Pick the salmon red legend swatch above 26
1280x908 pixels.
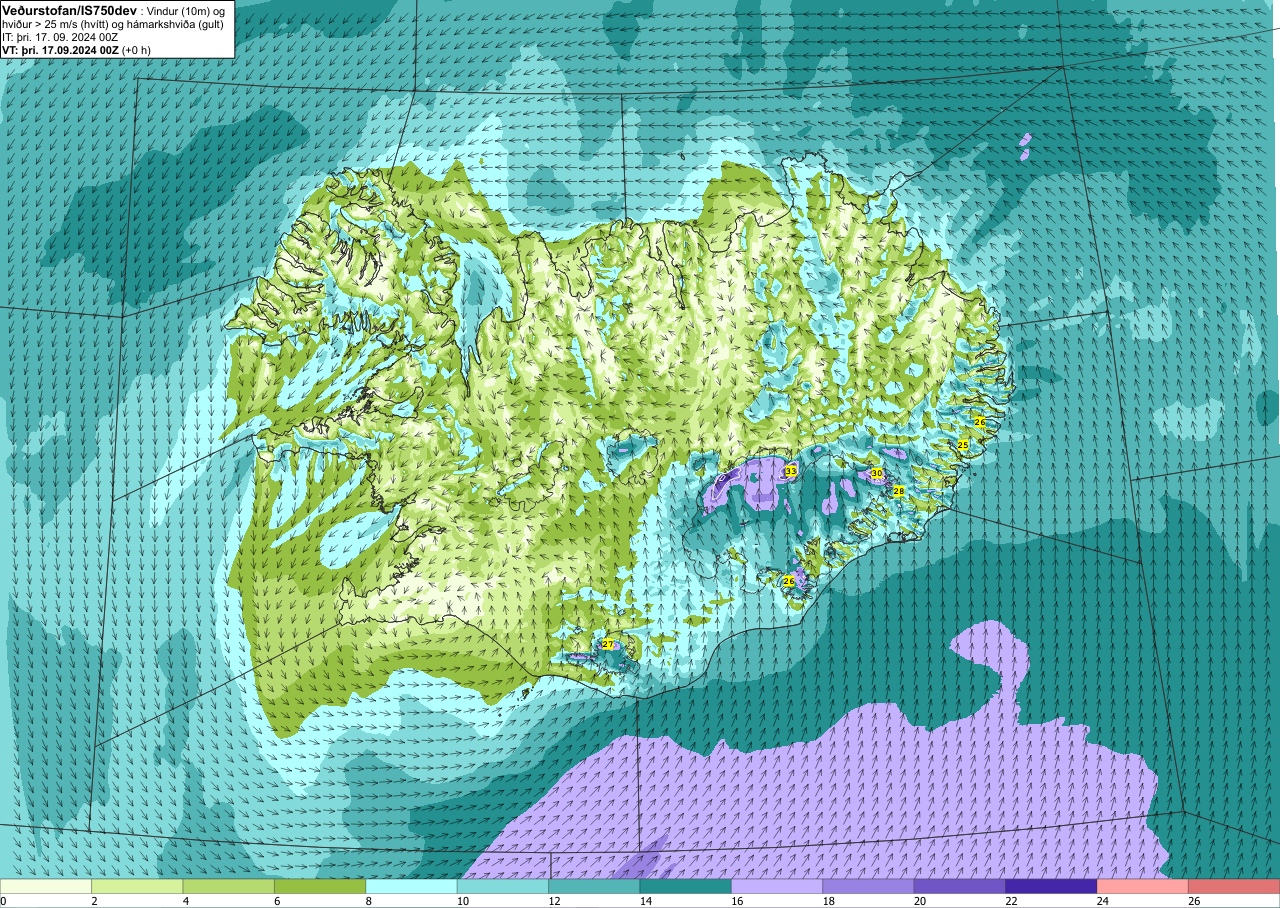tap(1234, 886)
